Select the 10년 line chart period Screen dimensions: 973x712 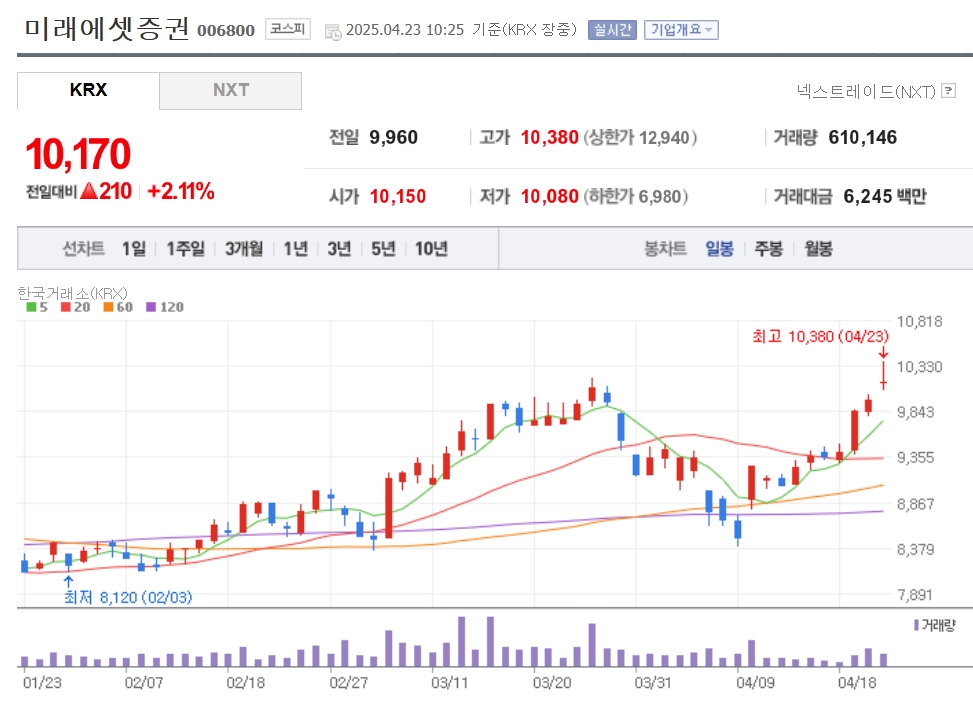(432, 249)
